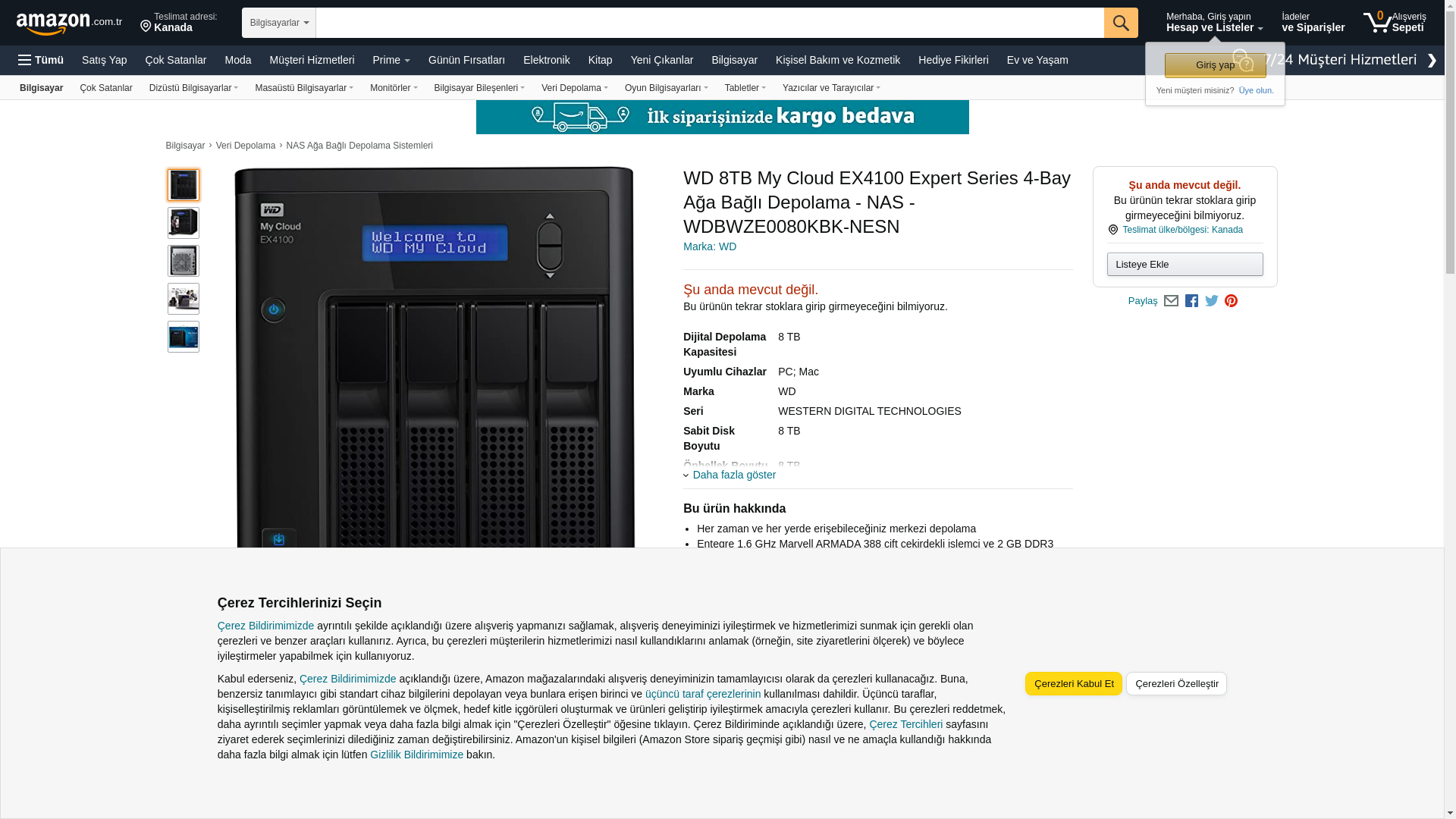Click the magnifying glass search button
The image size is (1456, 819).
(x=1120, y=23)
